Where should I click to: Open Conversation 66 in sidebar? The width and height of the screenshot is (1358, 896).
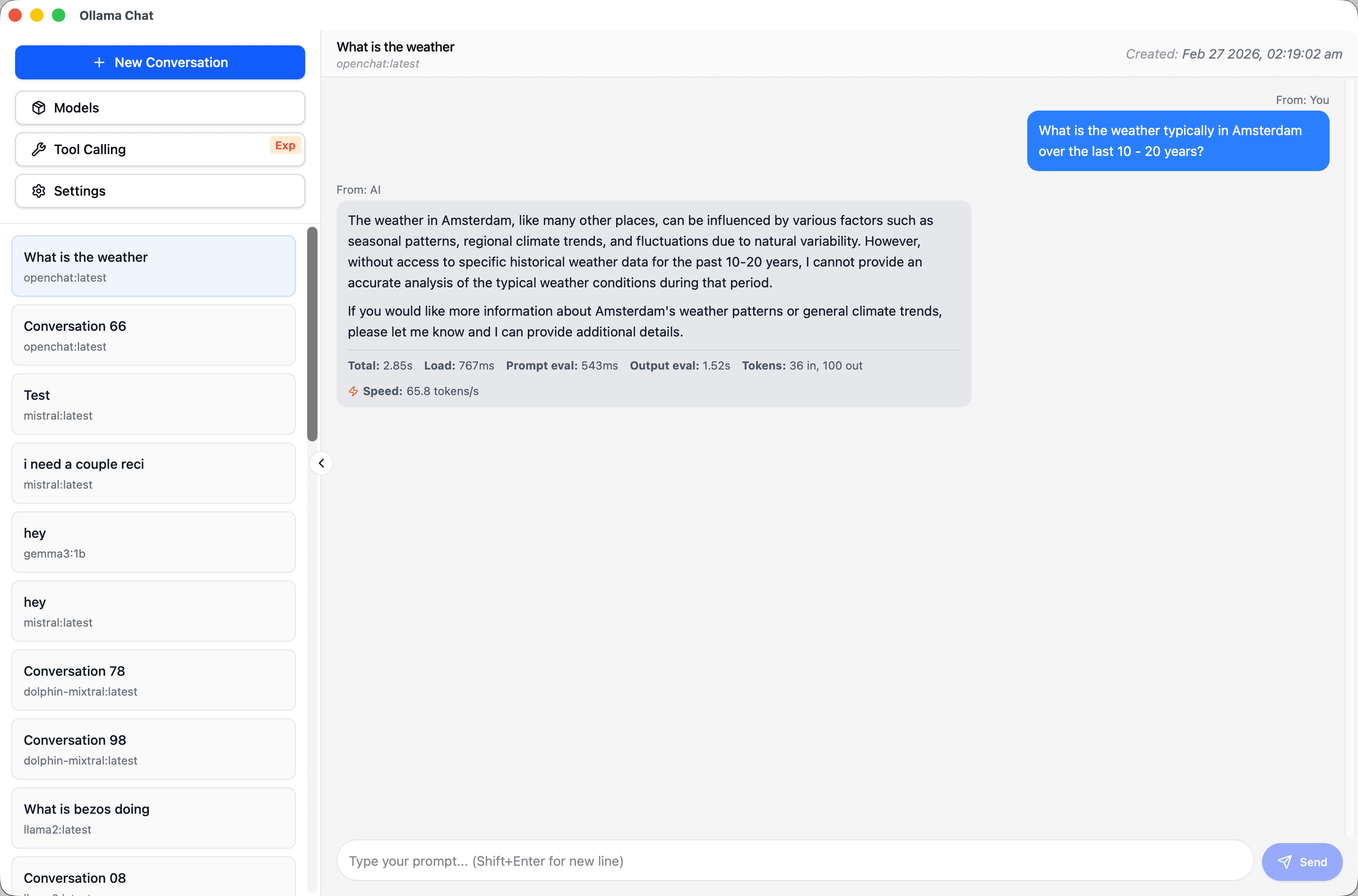pyautogui.click(x=153, y=335)
